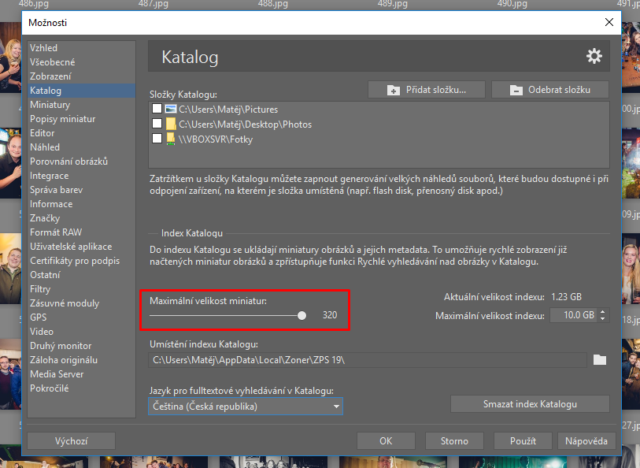The width and height of the screenshot is (640, 468).
Task: Click the thumbnail size slider handle
Action: click(302, 315)
